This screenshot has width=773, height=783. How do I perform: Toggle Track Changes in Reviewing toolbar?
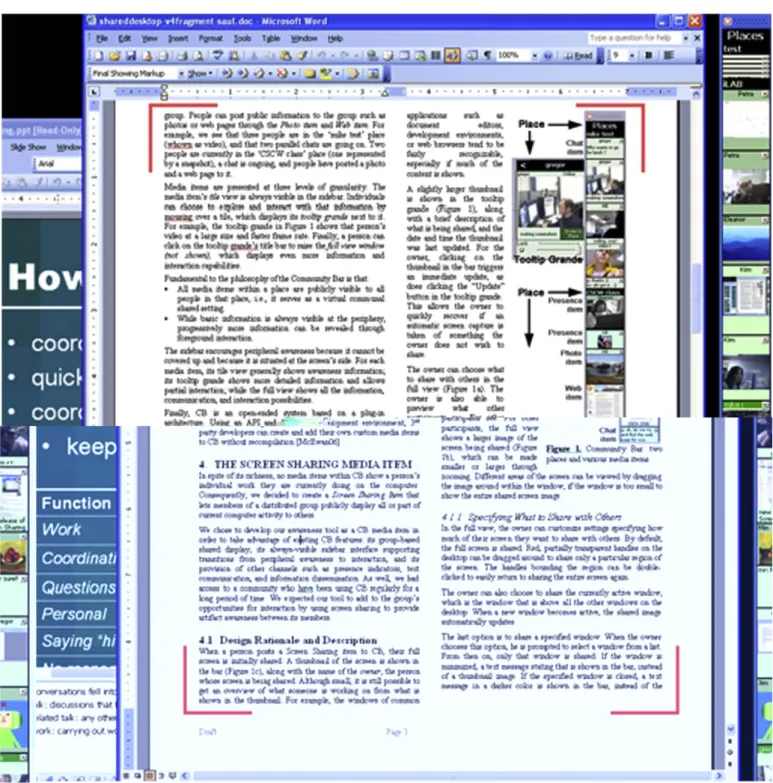coord(353,74)
